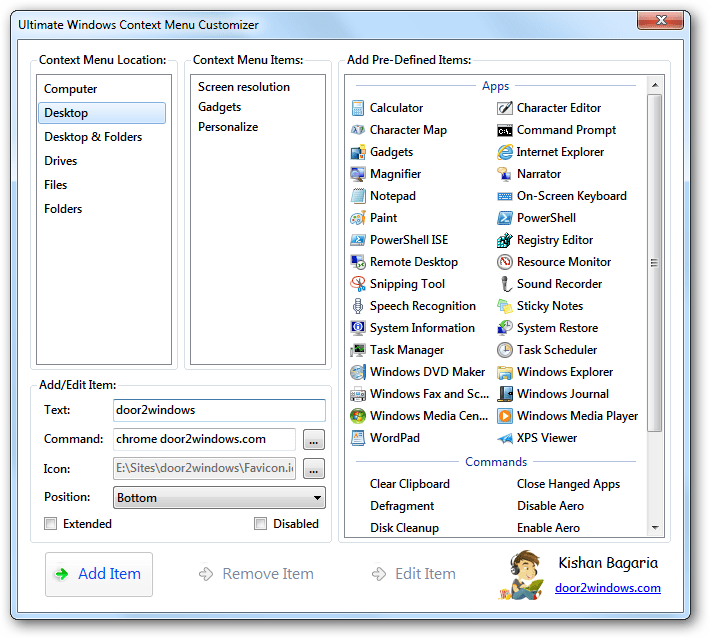
Task: Click the Internet Explorer icon
Action: 505,152
